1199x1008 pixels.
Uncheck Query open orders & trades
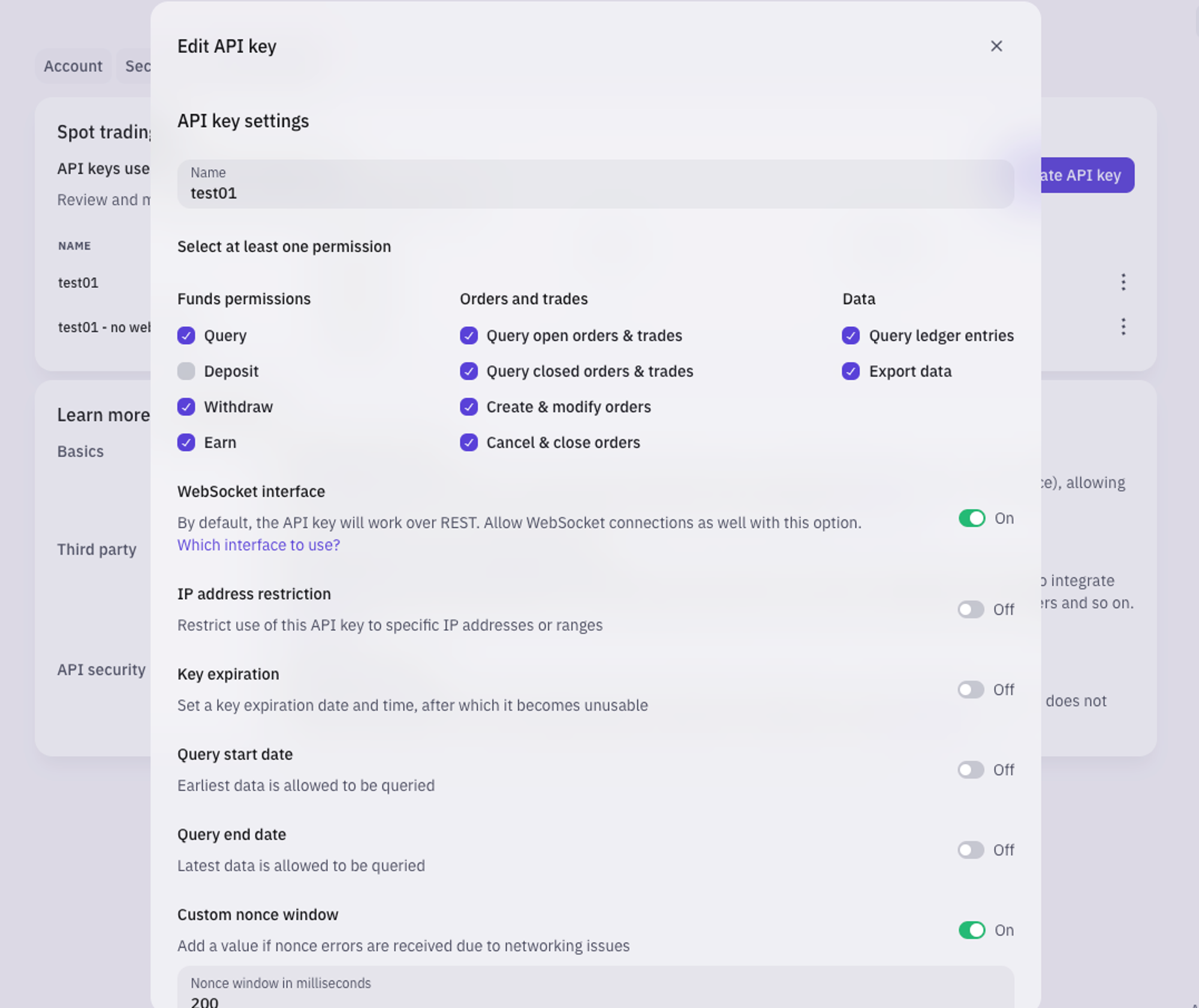pos(469,336)
